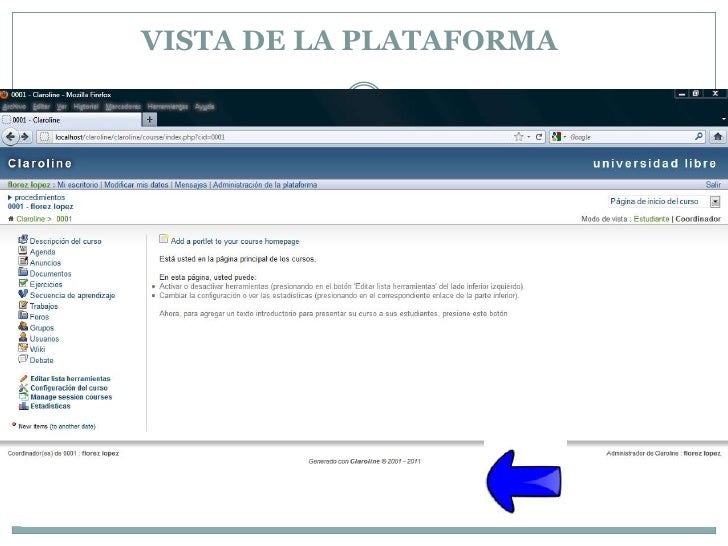Click the 0001 - florez lopez course title
Screen dimensions: 728x546
pyautogui.click(x=40, y=207)
